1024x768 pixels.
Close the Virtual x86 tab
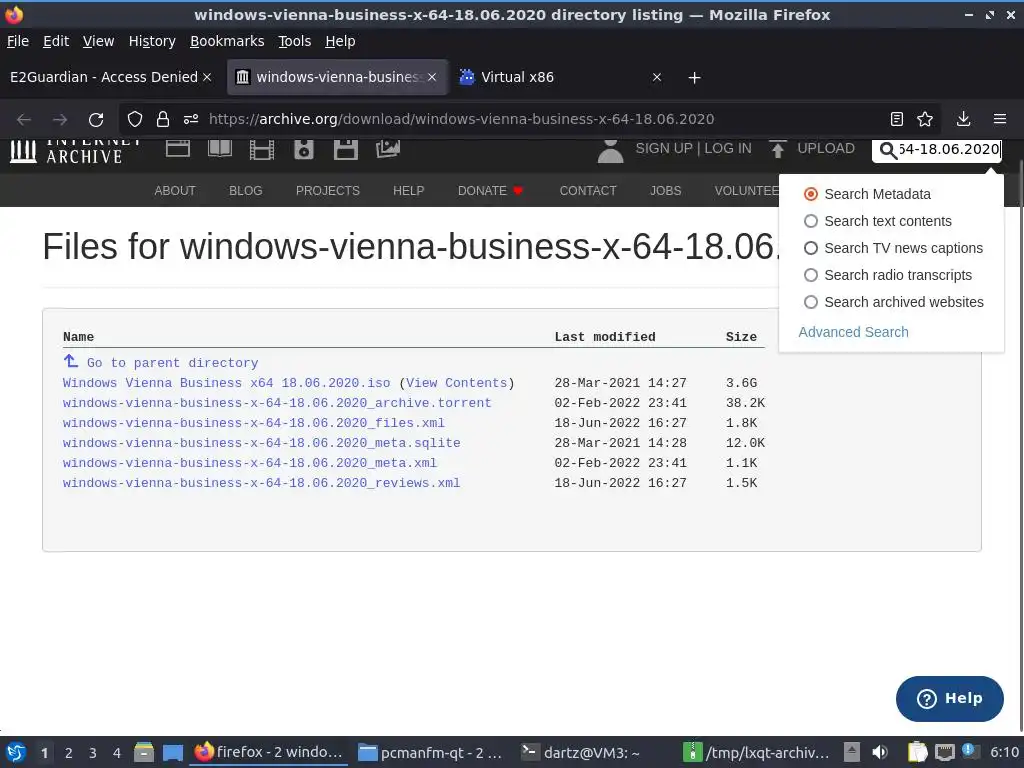(657, 77)
